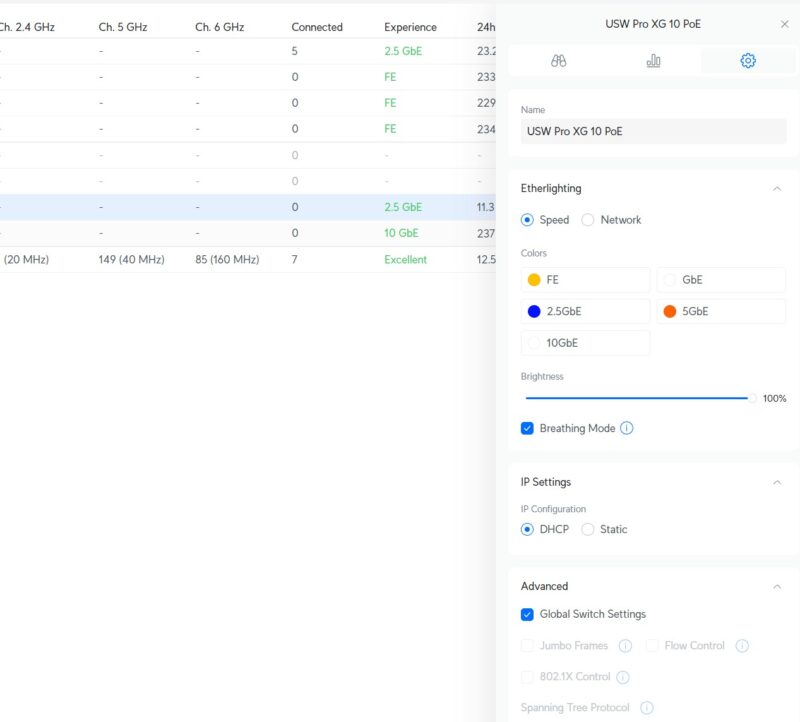Click the Flow Control info icon
Screen dimensions: 800x722
click(742, 646)
